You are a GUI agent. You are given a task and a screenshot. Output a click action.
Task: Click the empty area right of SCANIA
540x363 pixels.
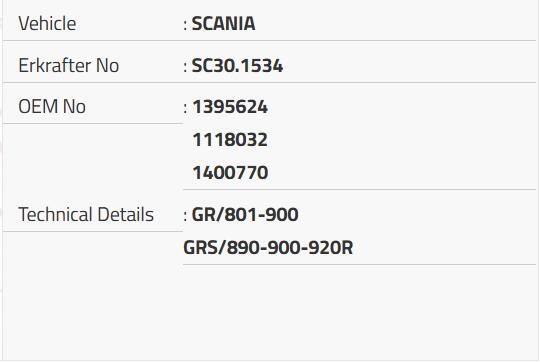pyautogui.click(x=395, y=23)
